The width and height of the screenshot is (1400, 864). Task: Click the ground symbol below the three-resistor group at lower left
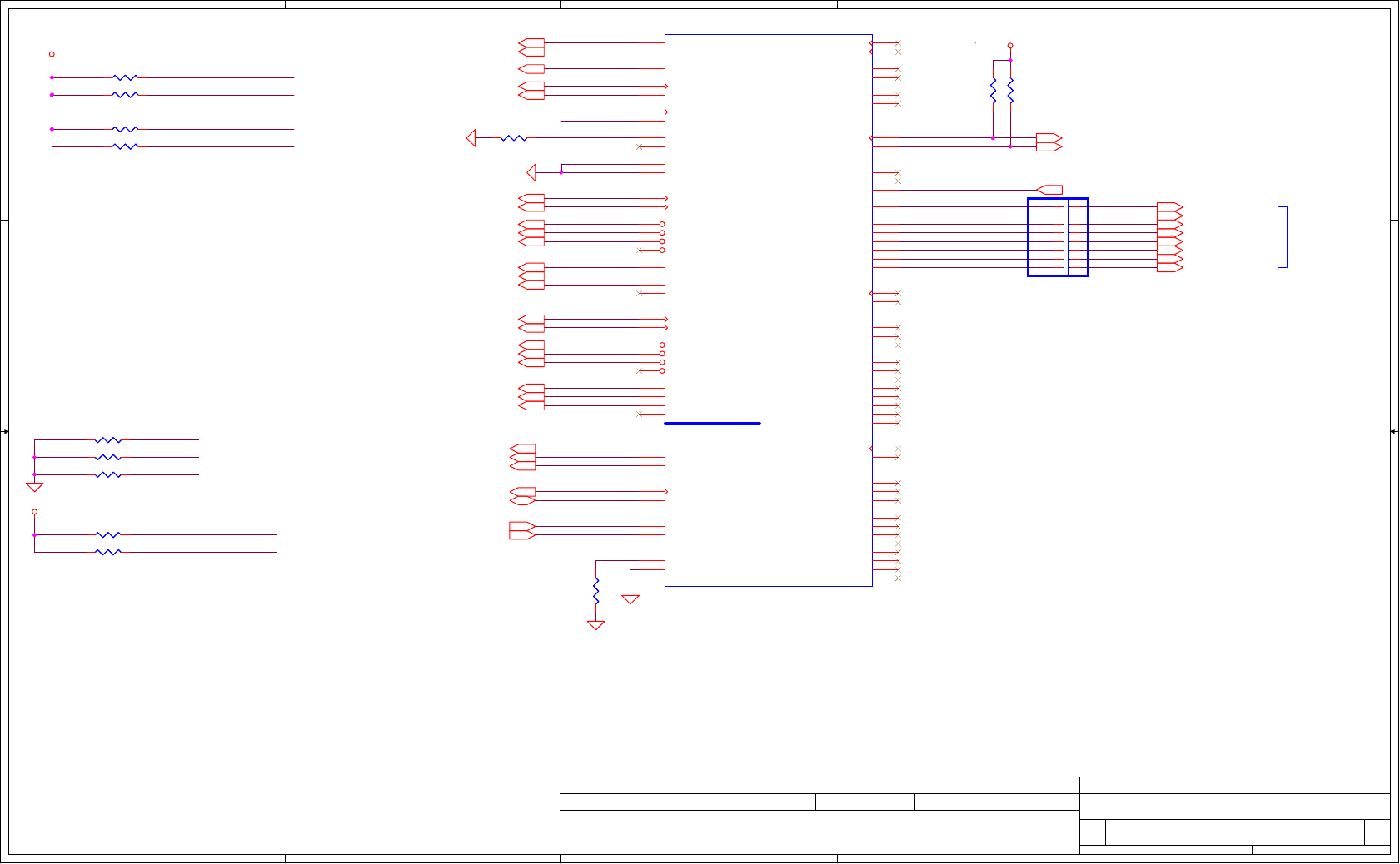34,487
